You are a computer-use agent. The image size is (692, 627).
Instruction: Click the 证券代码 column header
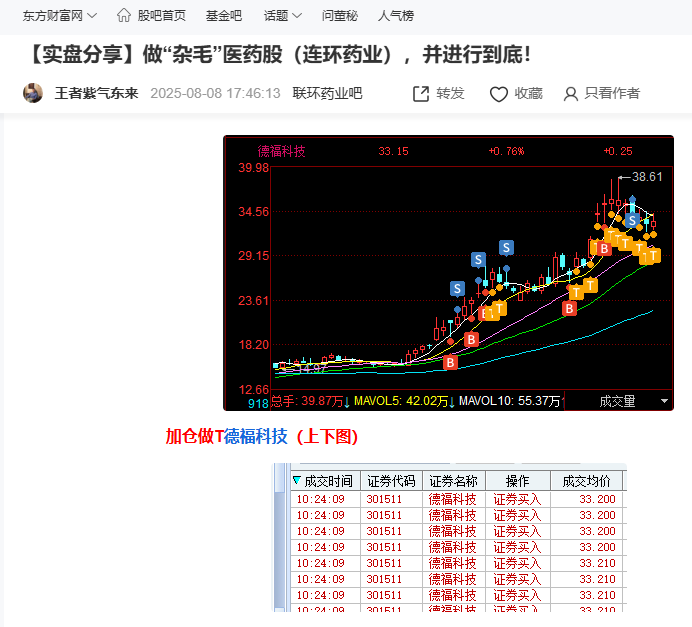coord(391,481)
